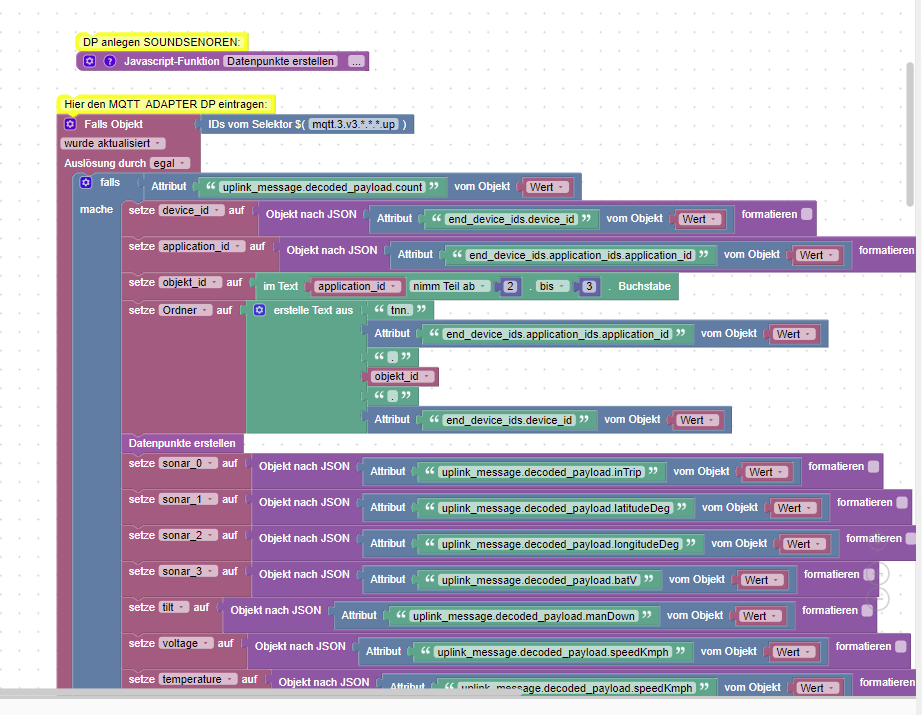Toggle formatieren checkbox in sonar_3 row
The height and width of the screenshot is (715, 922).
(x=869, y=574)
